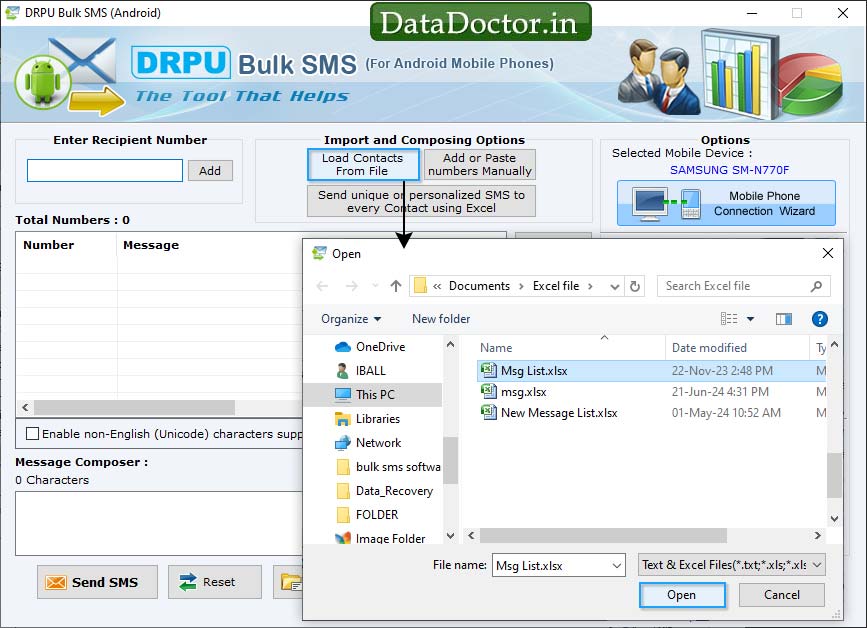Open the File name combo box dropdown
The image size is (867, 628).
[x=617, y=565]
